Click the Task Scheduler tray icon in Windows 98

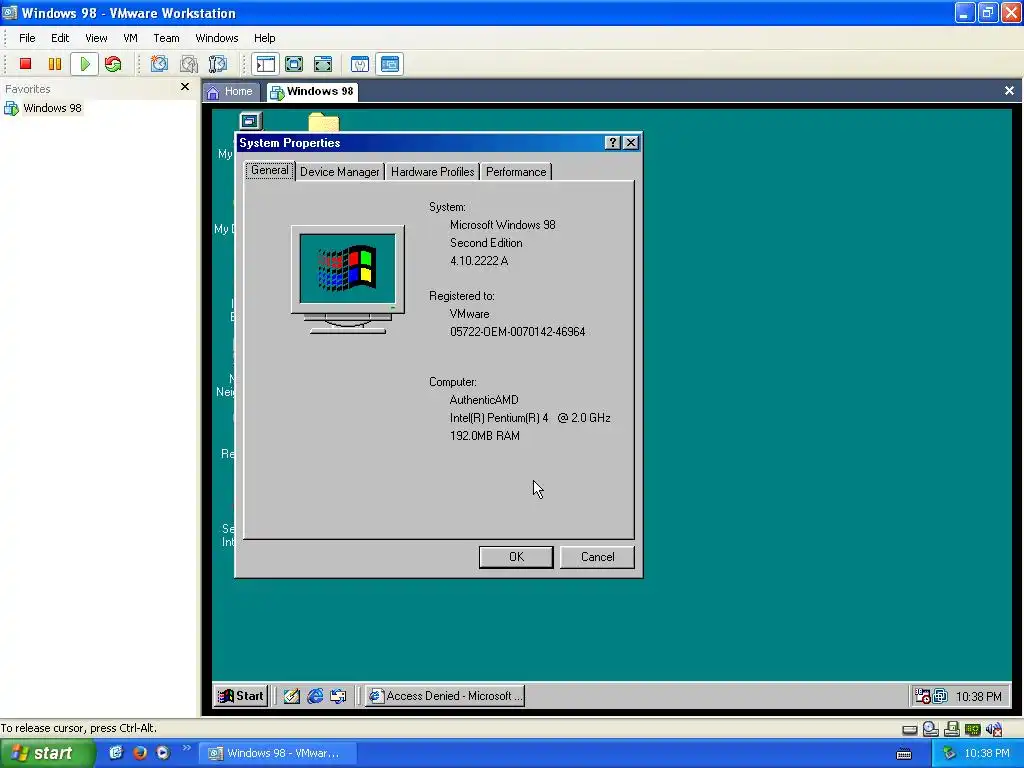[x=922, y=696]
